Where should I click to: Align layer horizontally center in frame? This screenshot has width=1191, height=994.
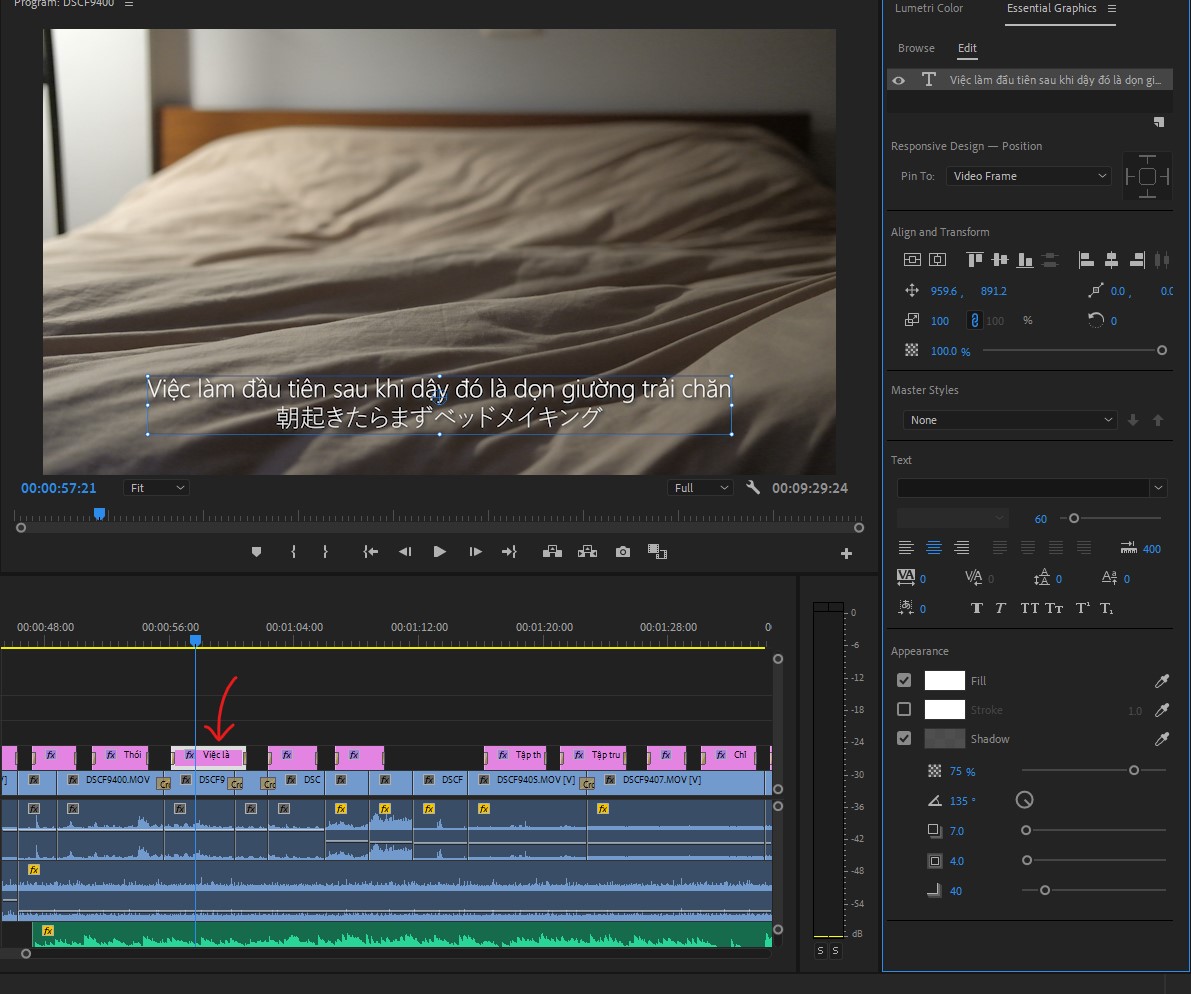[937, 260]
